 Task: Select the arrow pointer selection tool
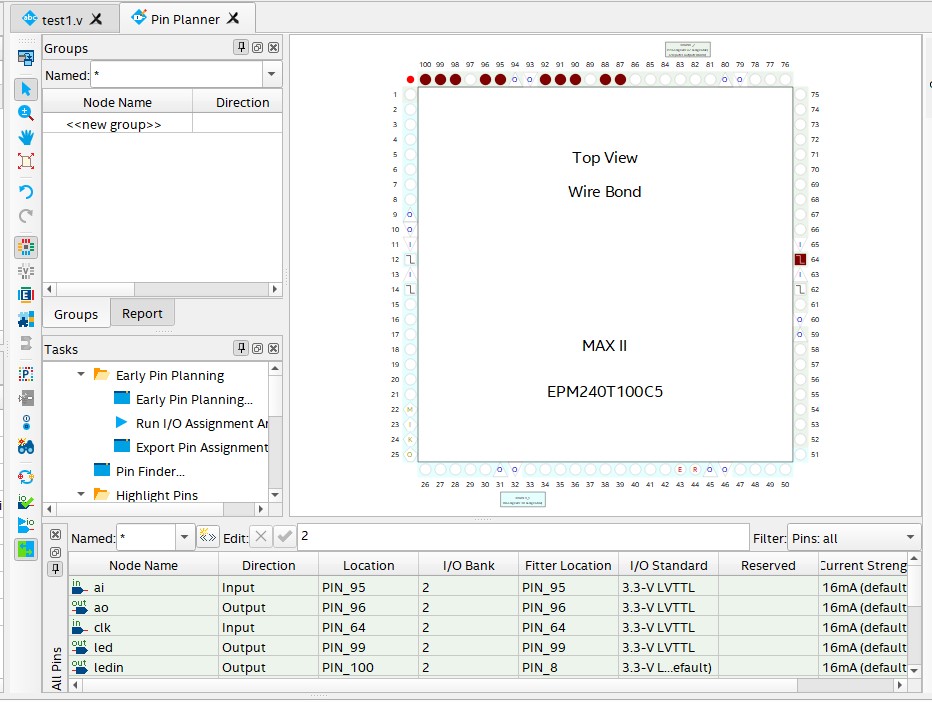(x=26, y=88)
